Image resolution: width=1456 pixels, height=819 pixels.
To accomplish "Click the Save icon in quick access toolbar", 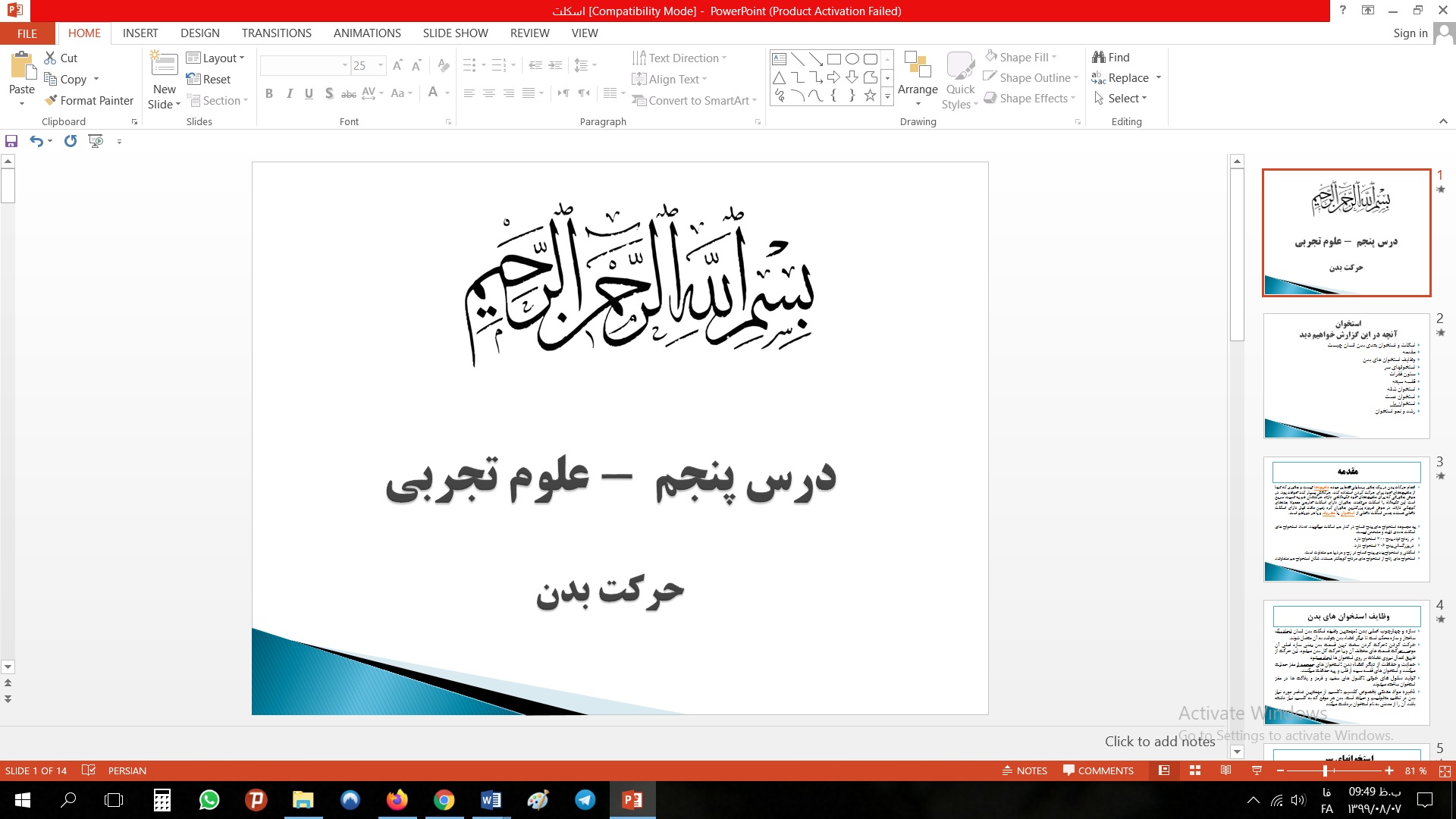I will point(11,141).
